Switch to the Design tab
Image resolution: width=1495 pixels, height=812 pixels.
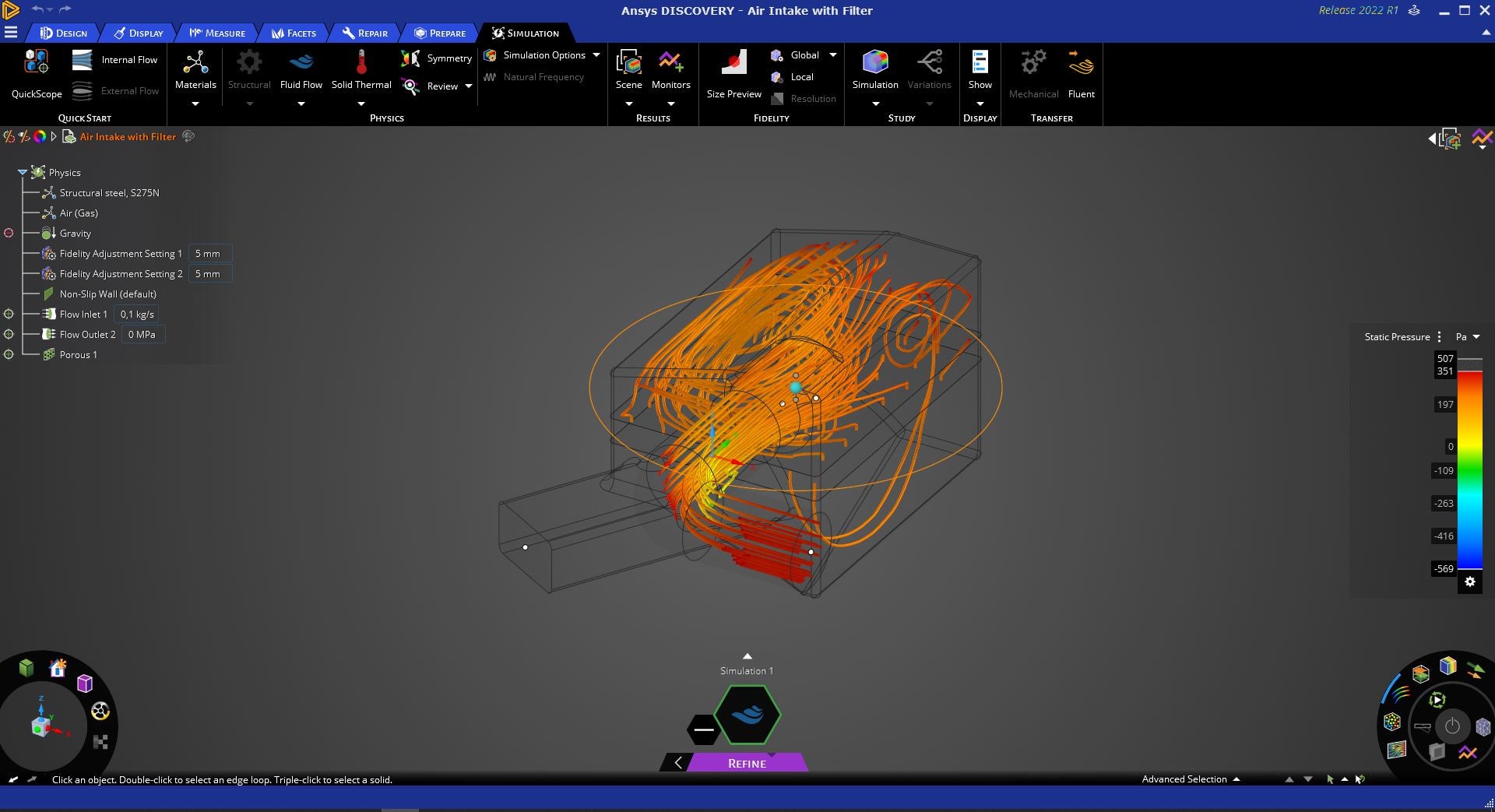tap(64, 33)
